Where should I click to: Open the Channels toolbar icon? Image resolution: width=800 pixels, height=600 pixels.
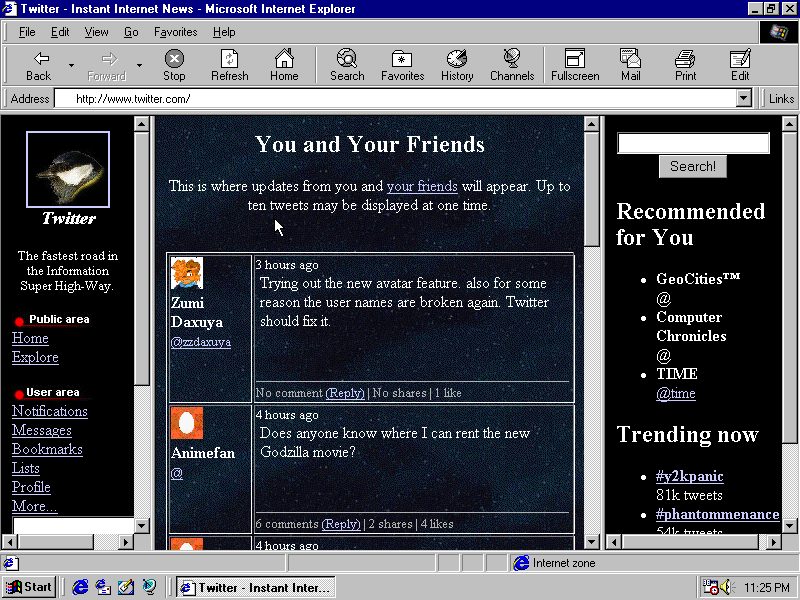tap(512, 65)
